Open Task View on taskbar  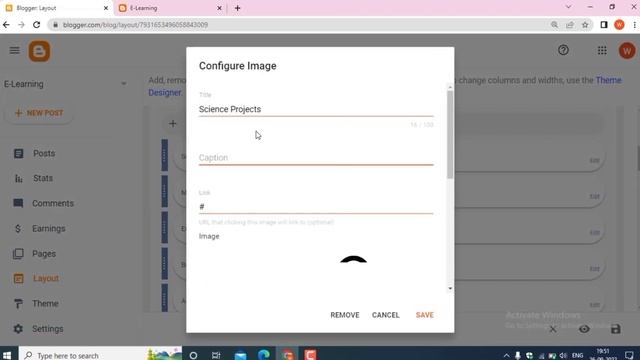(x=216, y=355)
